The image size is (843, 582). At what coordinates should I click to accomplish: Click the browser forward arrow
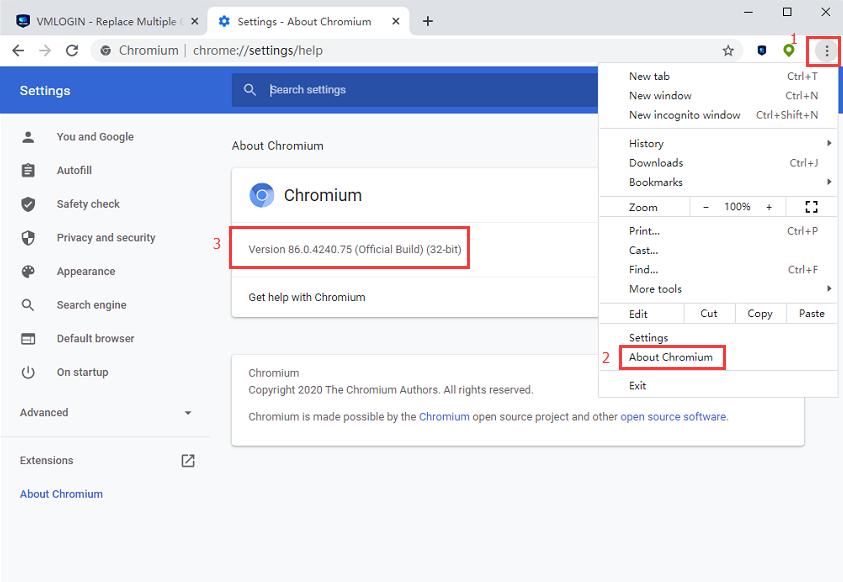[45, 51]
